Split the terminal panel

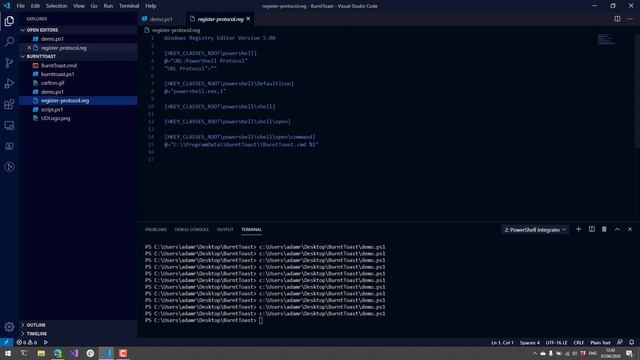point(591,229)
